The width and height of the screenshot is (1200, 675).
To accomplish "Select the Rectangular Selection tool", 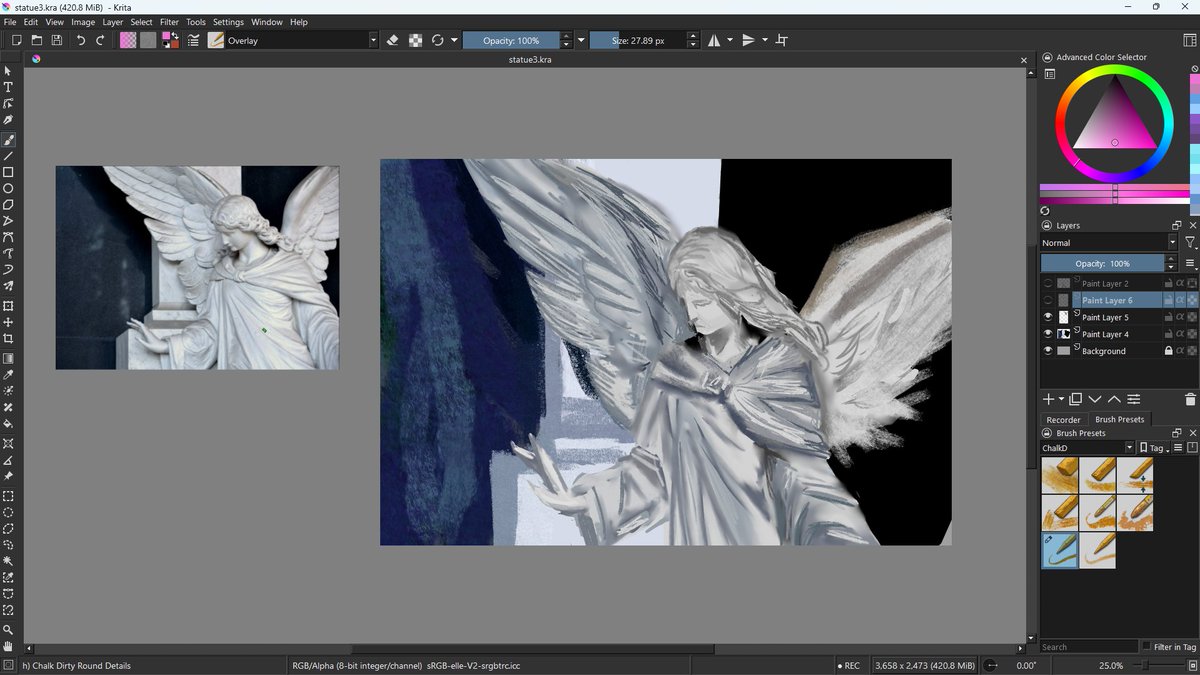I will pyautogui.click(x=8, y=496).
